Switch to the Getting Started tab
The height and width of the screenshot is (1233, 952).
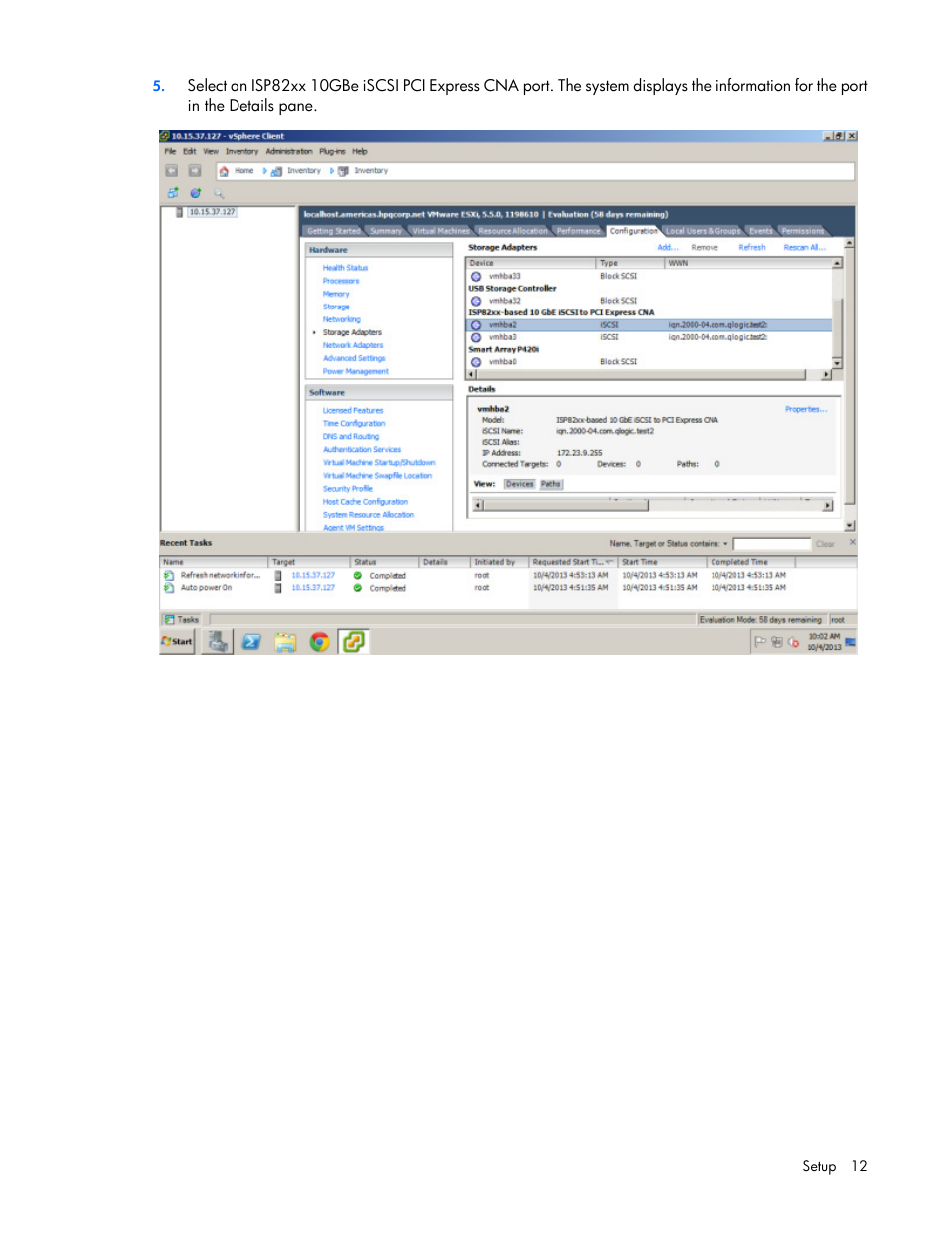pos(334,231)
